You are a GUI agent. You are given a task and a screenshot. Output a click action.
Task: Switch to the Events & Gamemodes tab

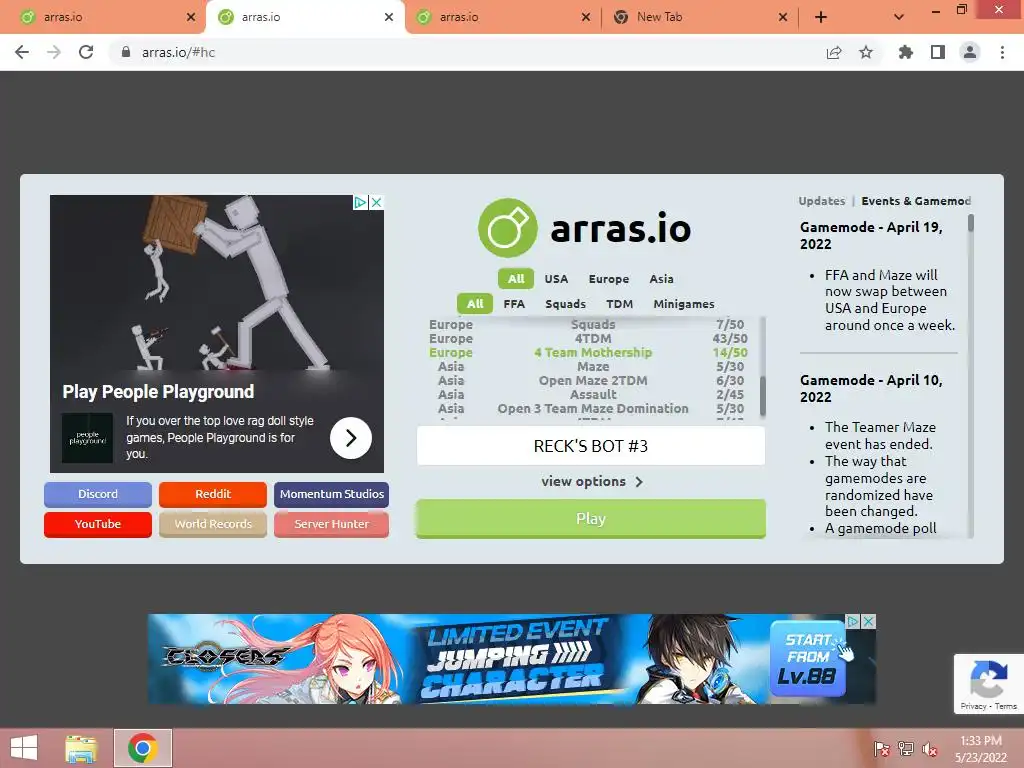click(916, 201)
